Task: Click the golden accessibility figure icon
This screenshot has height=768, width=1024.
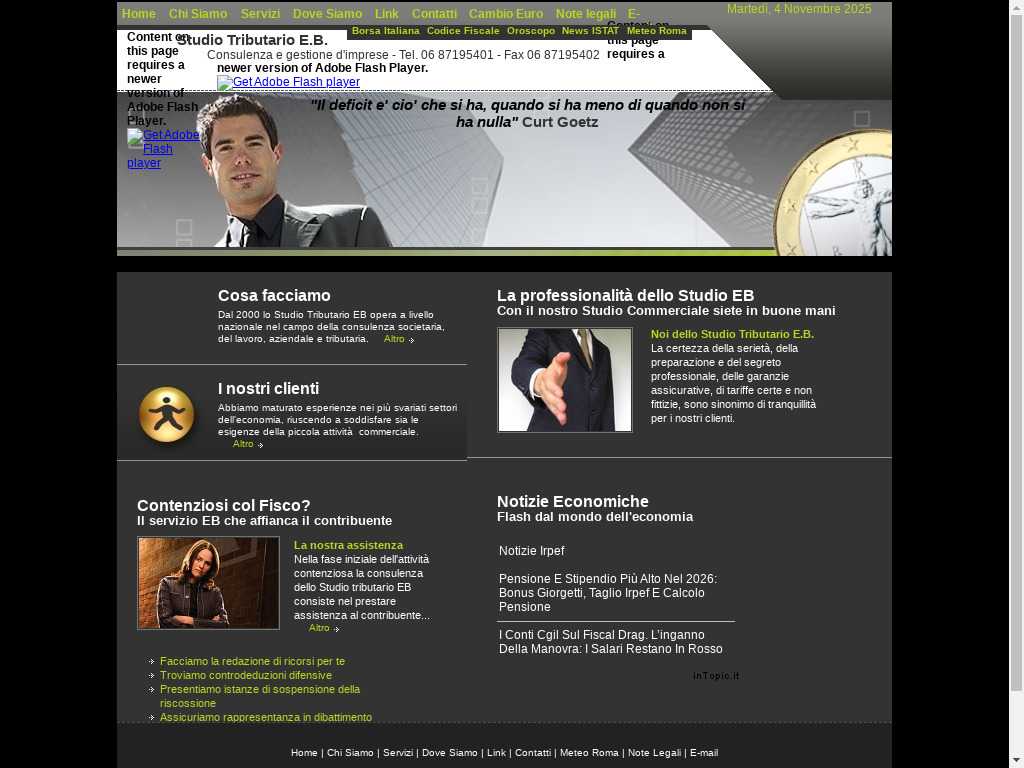Action: (x=166, y=414)
